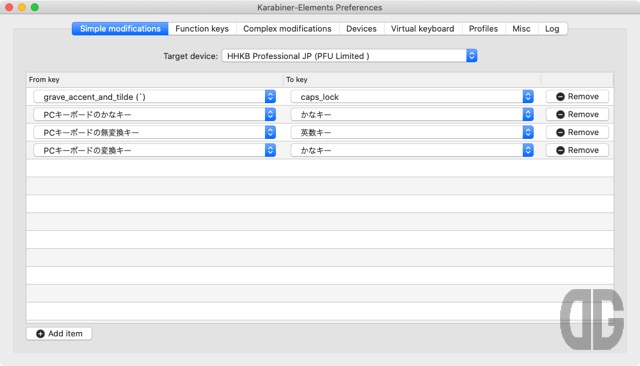This screenshot has height=366, width=640.
Task: Remove the PCキーボードの無変換キー mapping
Action: point(577,133)
